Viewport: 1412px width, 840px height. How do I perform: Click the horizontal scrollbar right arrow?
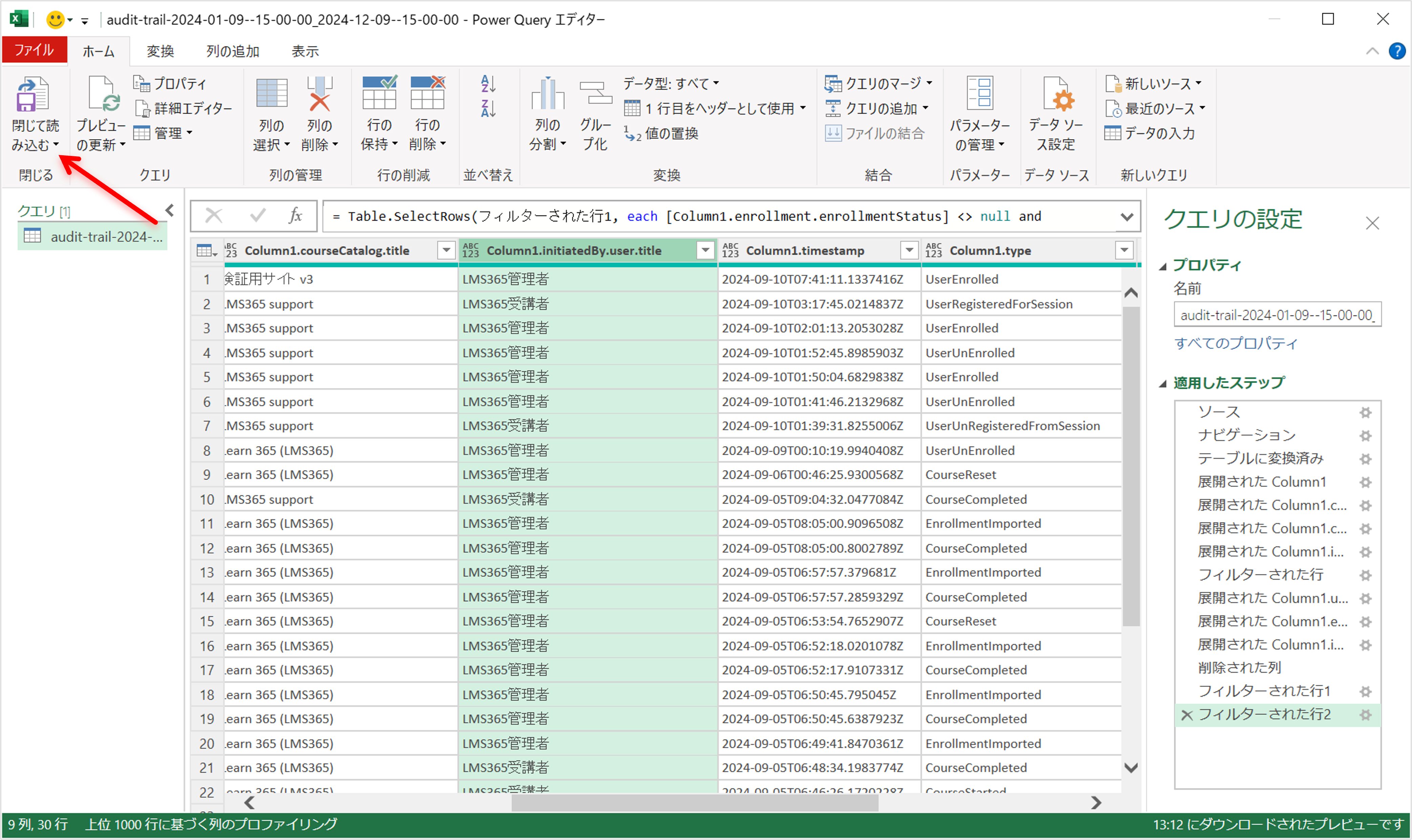point(1096,803)
